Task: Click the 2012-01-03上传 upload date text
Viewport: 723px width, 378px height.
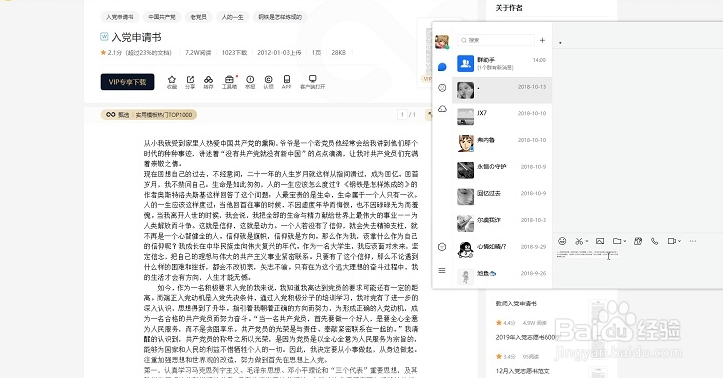Action: click(x=279, y=53)
